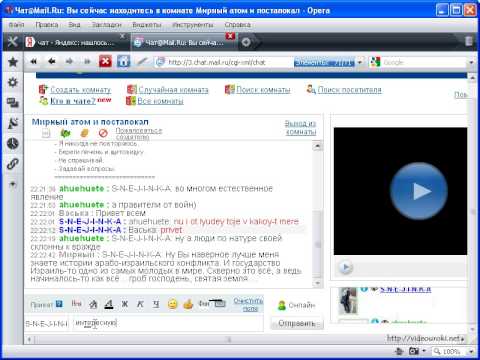This screenshot has height=360, width=480.
Task: Toggle the private message option
Action: coord(47,304)
